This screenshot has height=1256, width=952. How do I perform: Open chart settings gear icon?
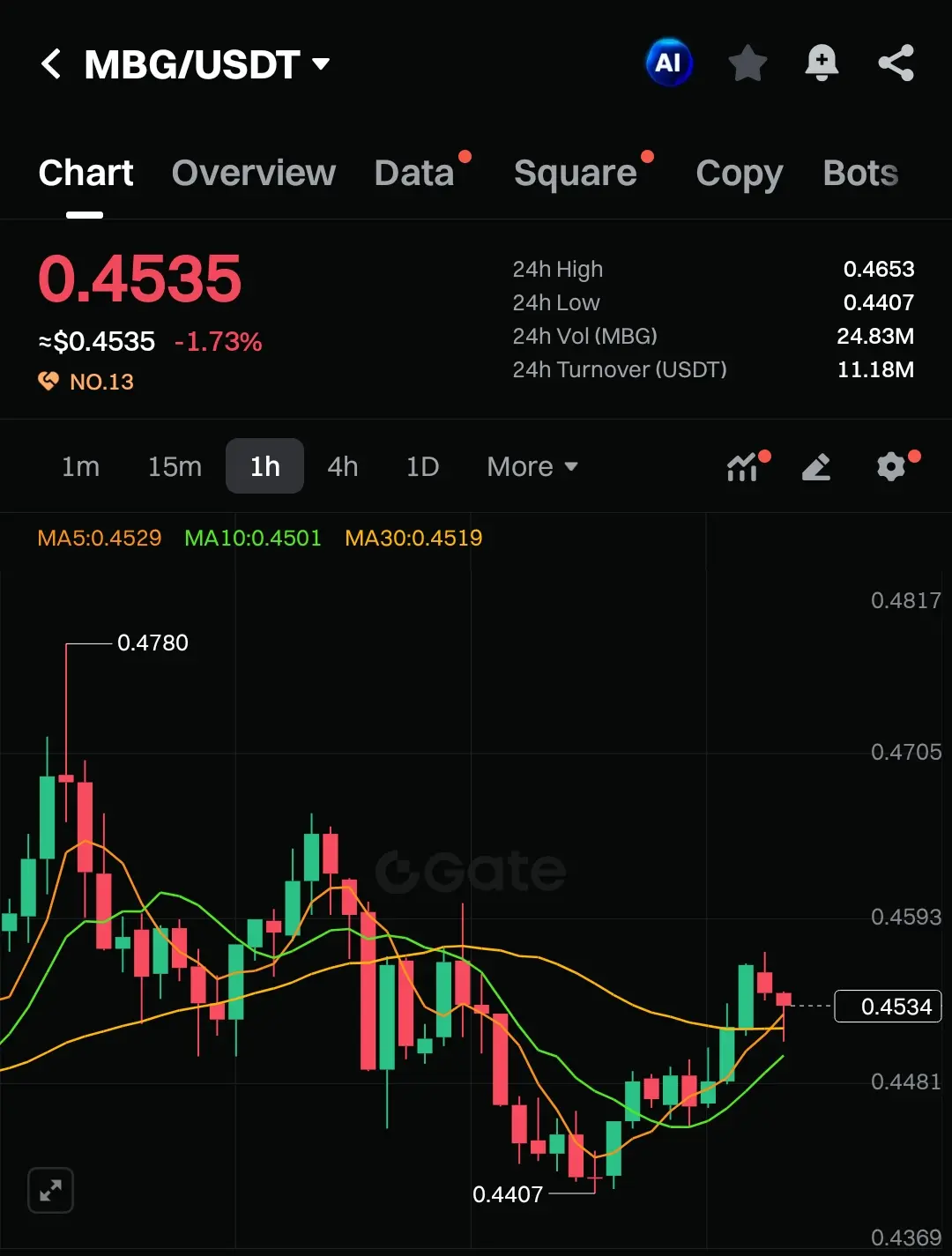click(891, 467)
